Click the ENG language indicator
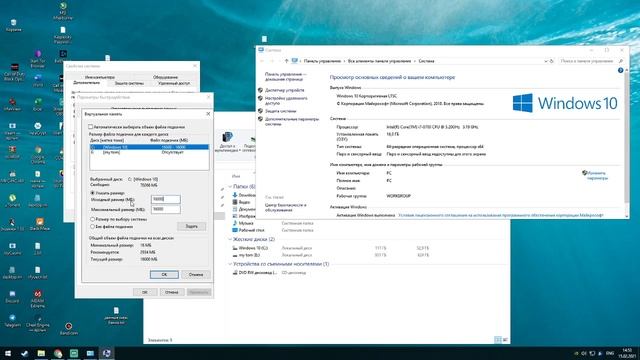 tap(610, 353)
